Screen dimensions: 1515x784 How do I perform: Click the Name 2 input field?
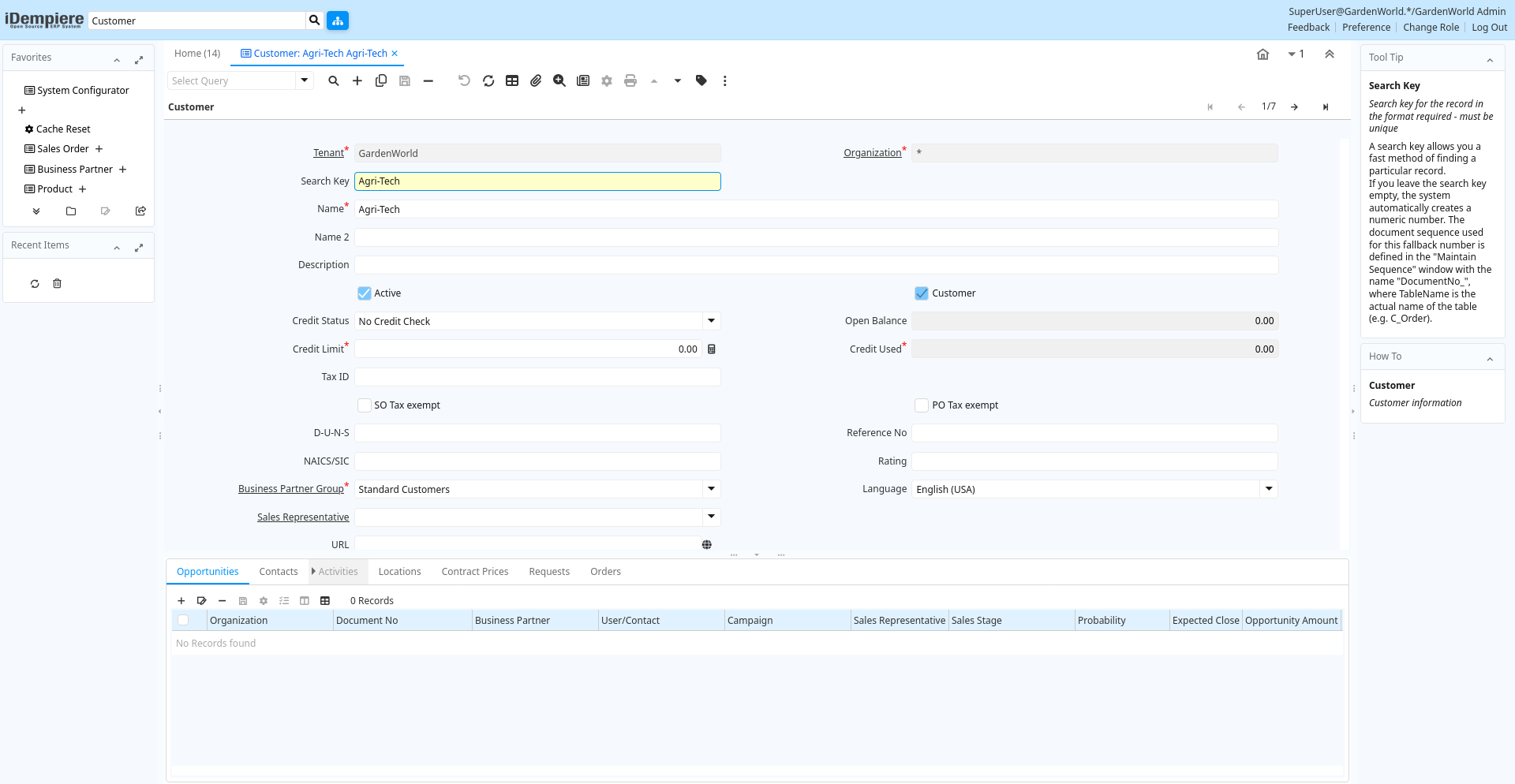(815, 237)
